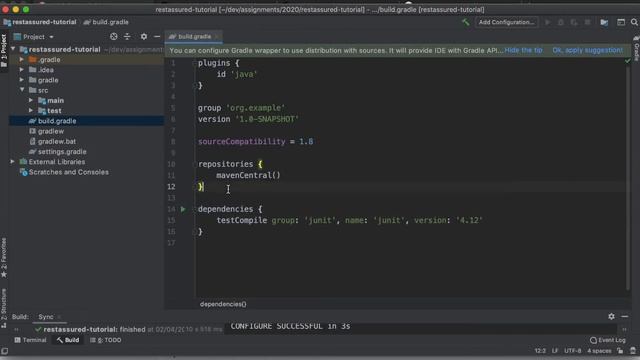The height and width of the screenshot is (360, 640).
Task: Click the Collapse All icon in Project panel
Action: pyautogui.click(x=127, y=37)
